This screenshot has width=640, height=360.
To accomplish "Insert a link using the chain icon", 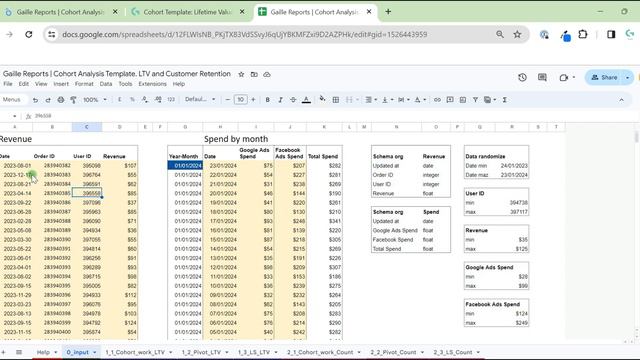I will [x=437, y=100].
